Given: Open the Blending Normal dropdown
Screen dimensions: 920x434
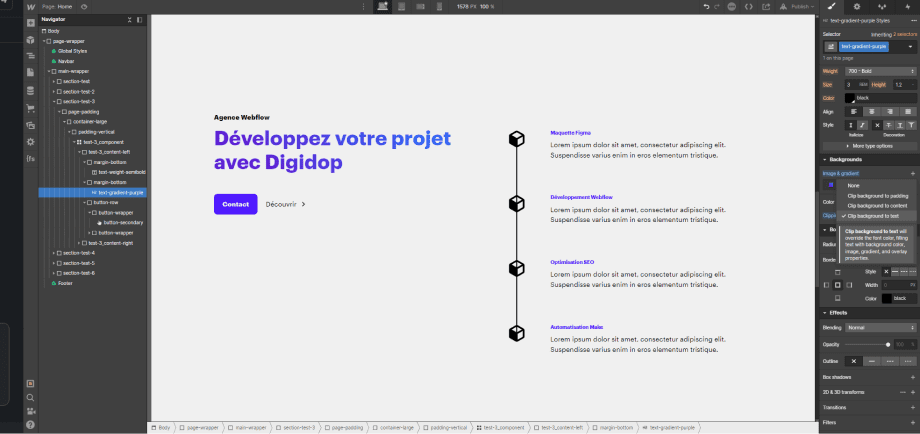Looking at the screenshot, I should [x=881, y=328].
